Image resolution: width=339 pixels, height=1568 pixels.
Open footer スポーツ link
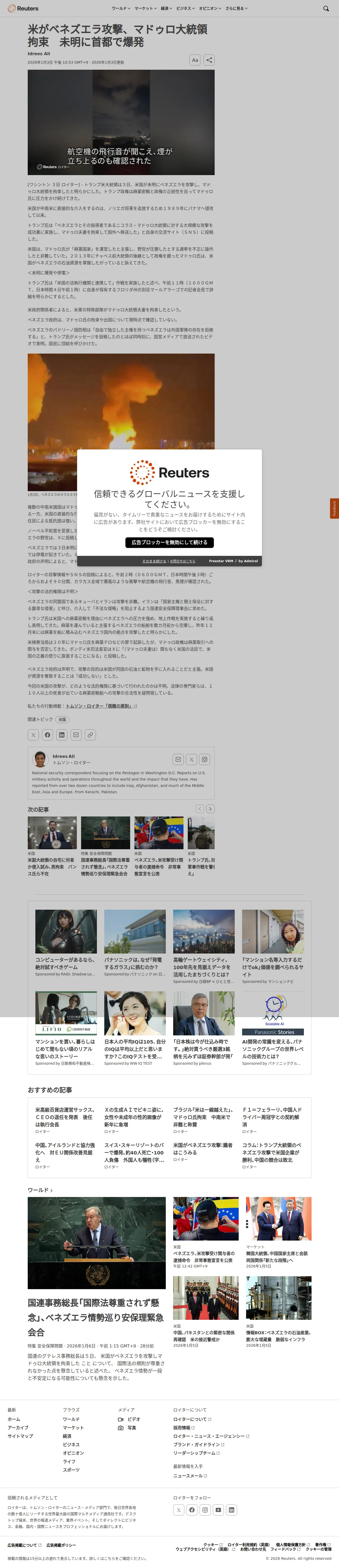pos(71,1470)
